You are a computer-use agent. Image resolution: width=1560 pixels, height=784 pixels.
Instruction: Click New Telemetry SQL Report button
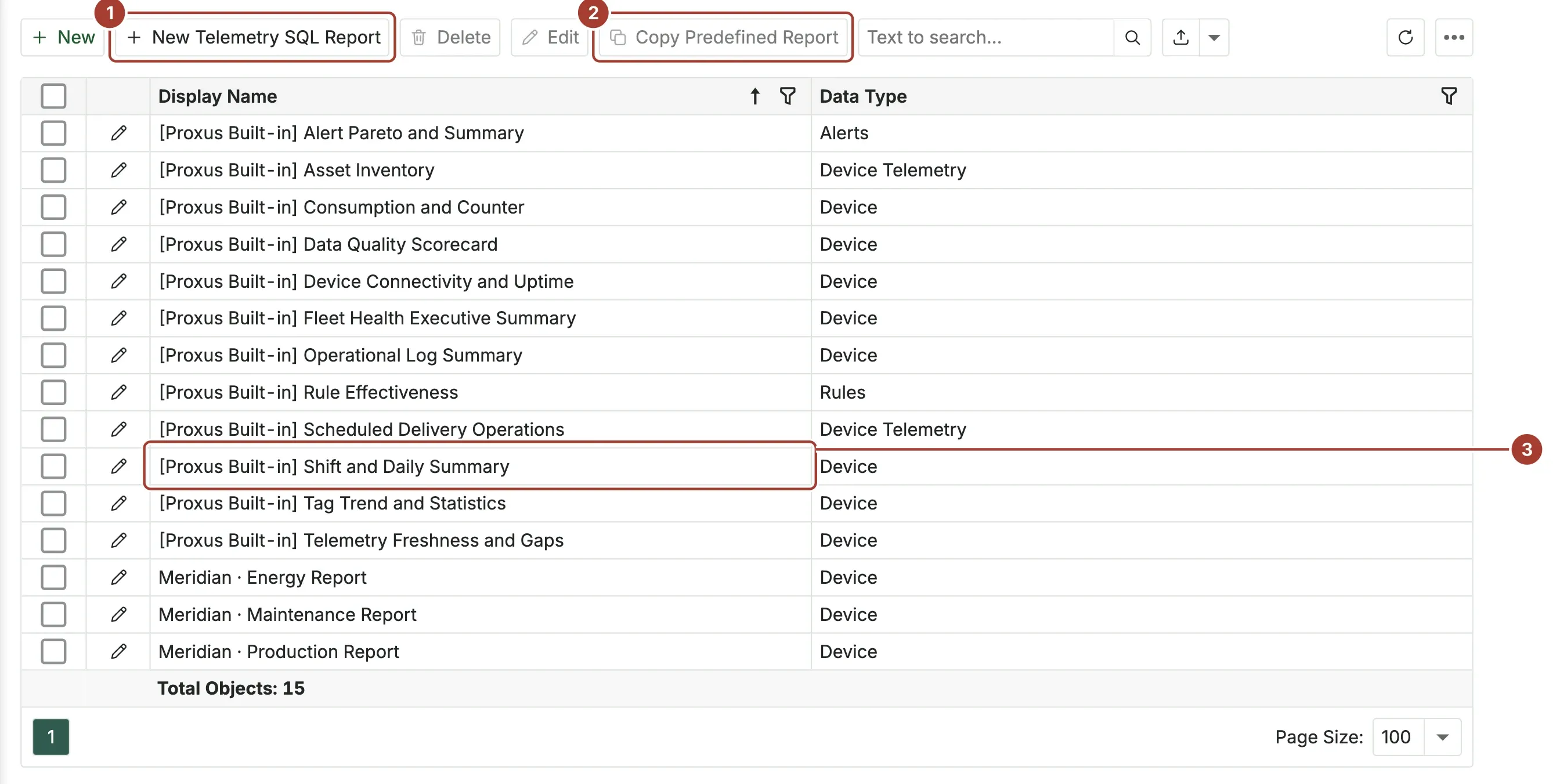252,38
